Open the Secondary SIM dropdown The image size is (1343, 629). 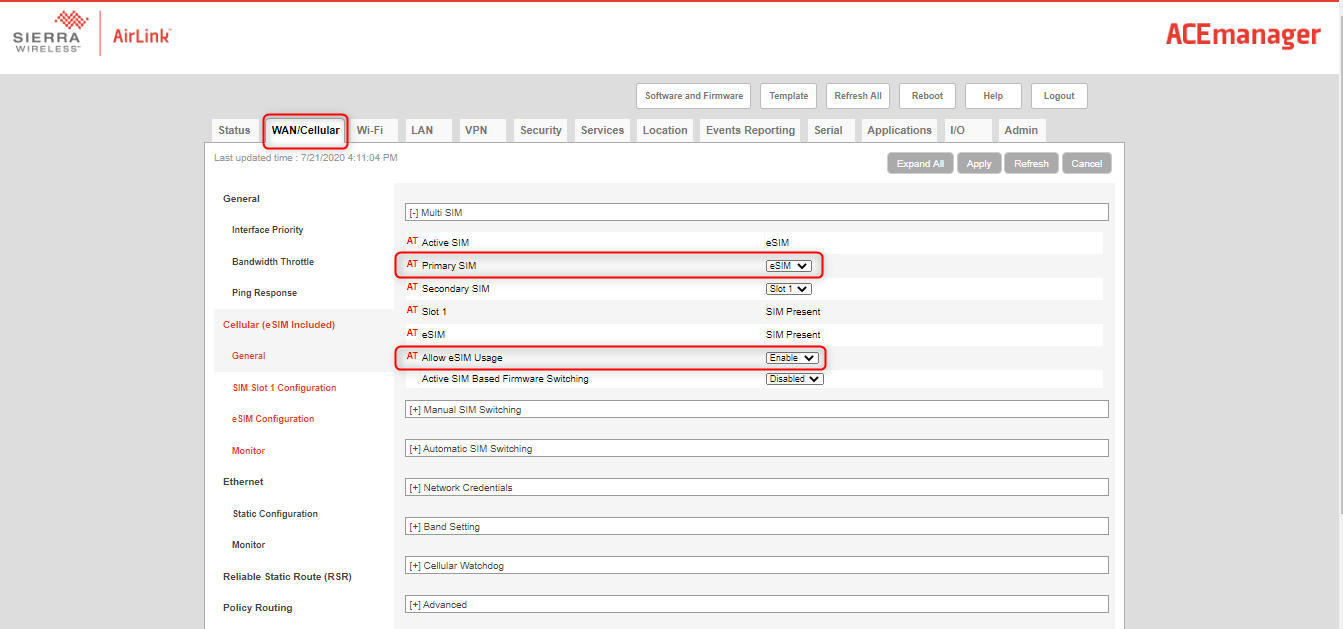[x=788, y=289]
